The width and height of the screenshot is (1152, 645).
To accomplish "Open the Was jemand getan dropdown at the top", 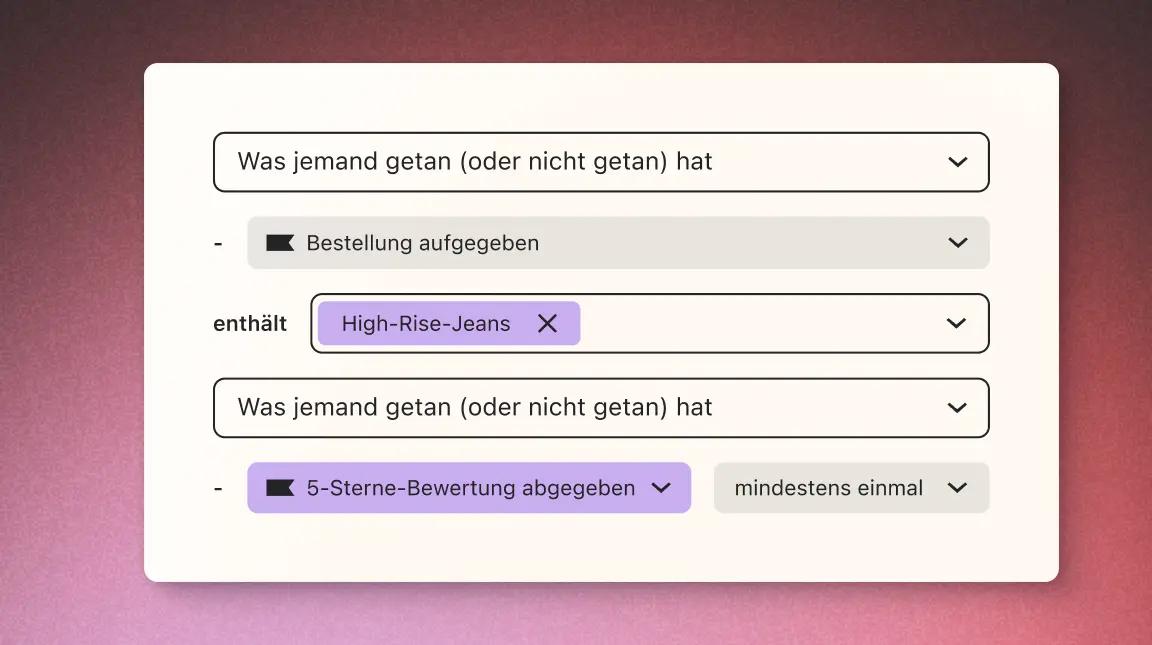I will (x=600, y=161).
